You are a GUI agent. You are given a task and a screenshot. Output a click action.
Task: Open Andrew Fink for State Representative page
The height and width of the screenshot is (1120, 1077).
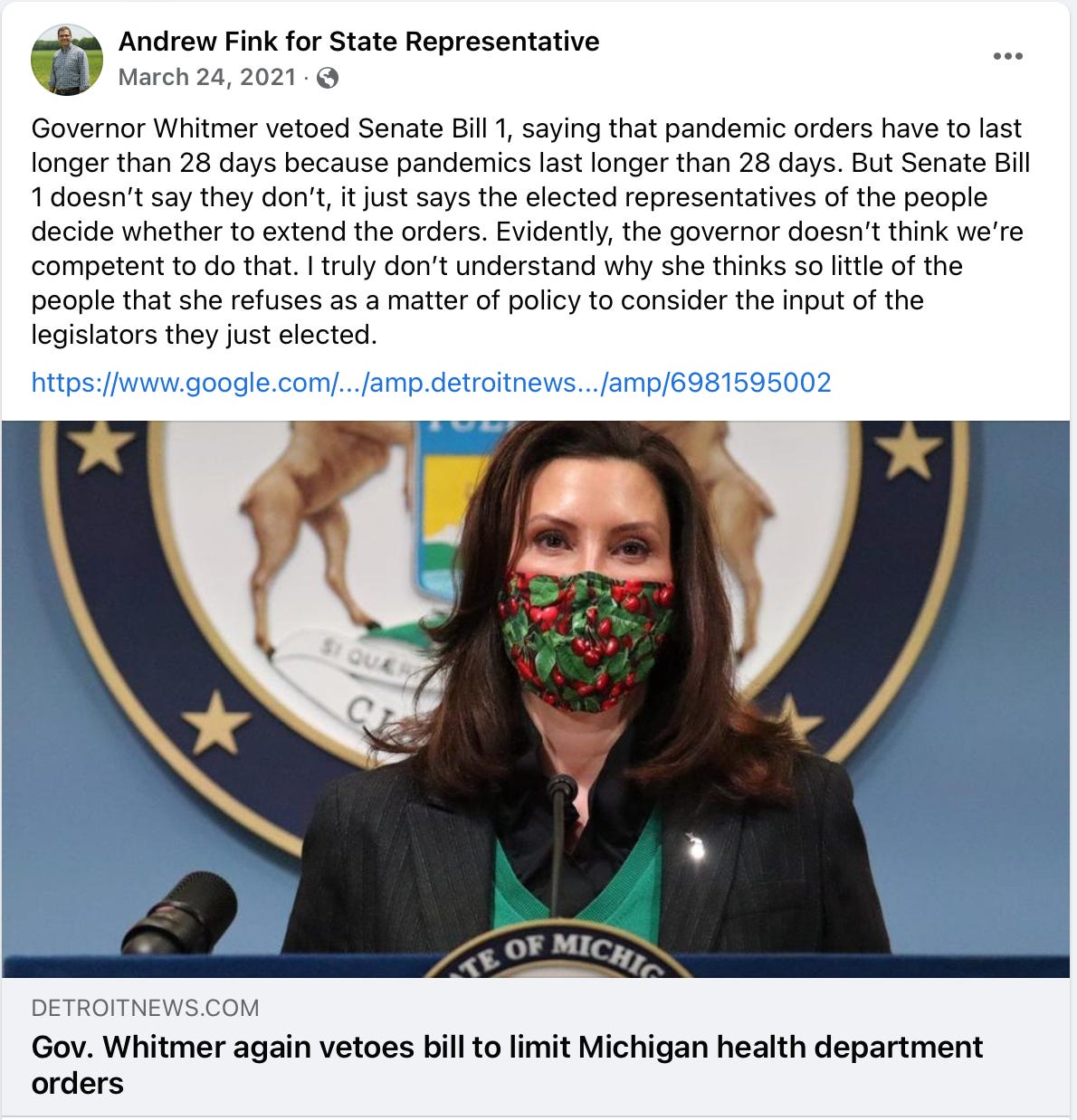pos(358,42)
